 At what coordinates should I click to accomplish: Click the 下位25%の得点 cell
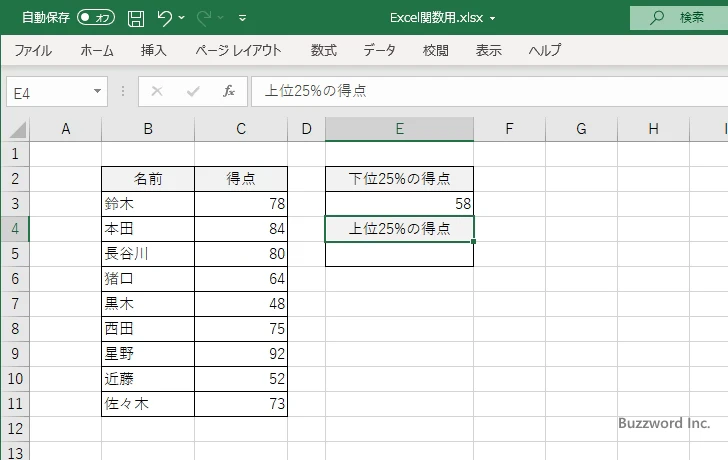pos(399,179)
